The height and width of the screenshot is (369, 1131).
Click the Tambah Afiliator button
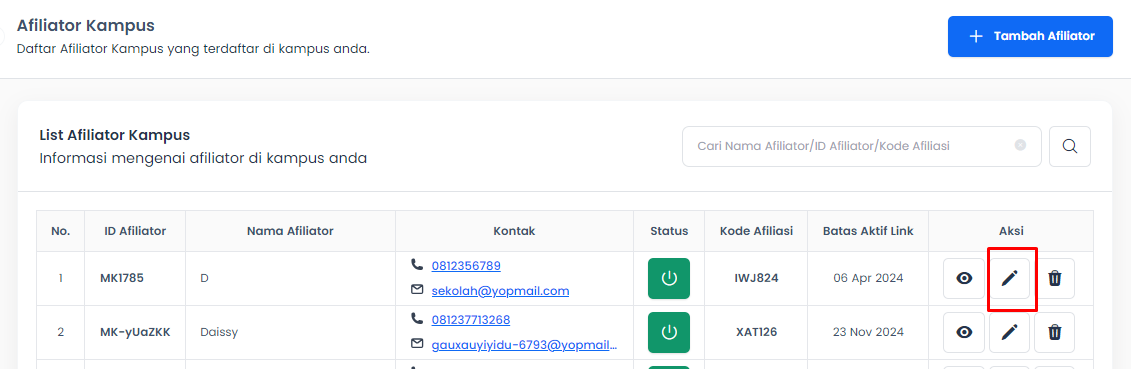point(1030,36)
